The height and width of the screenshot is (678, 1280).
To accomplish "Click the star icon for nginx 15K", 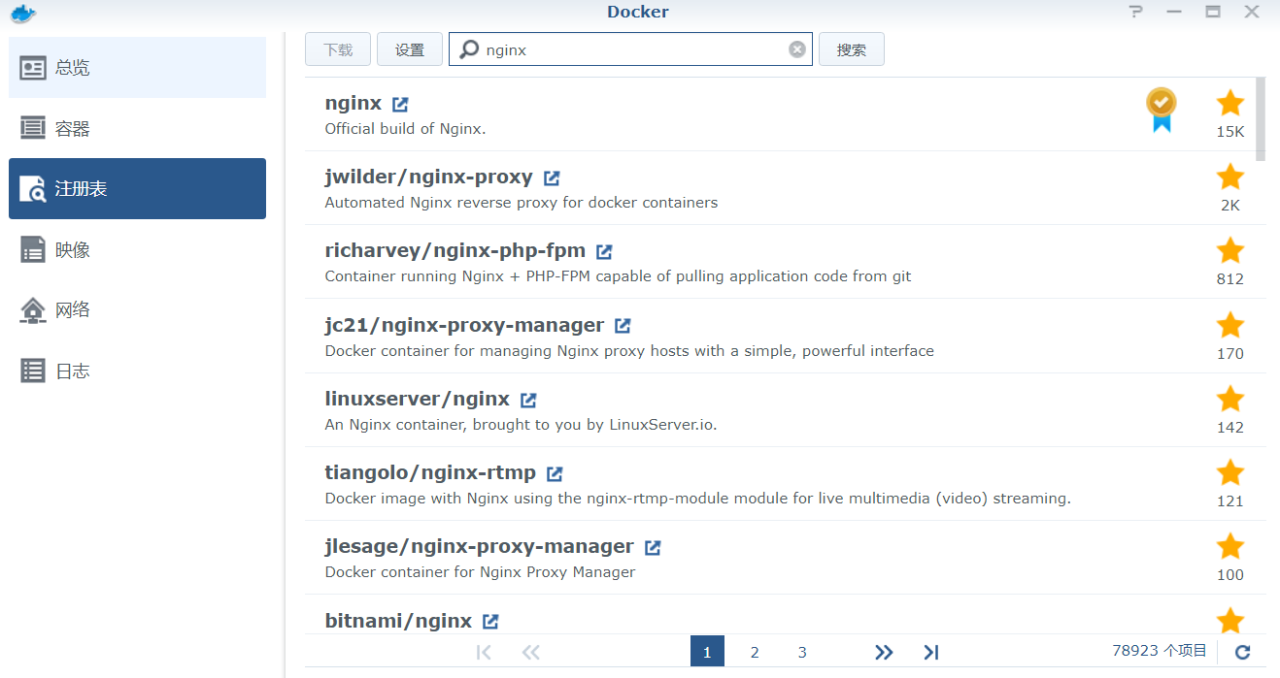I will point(1230,102).
